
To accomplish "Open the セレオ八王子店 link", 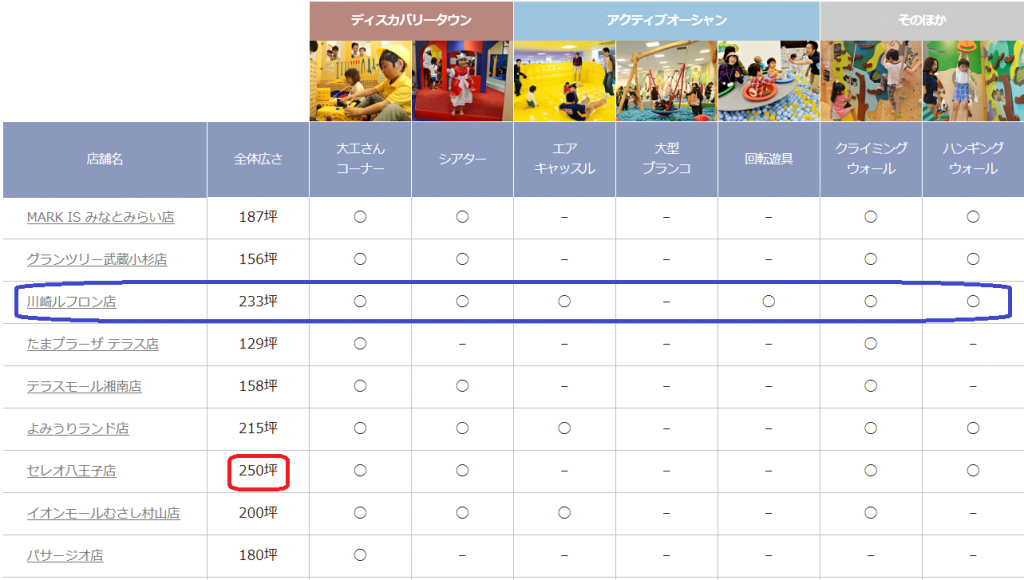I will pos(71,470).
